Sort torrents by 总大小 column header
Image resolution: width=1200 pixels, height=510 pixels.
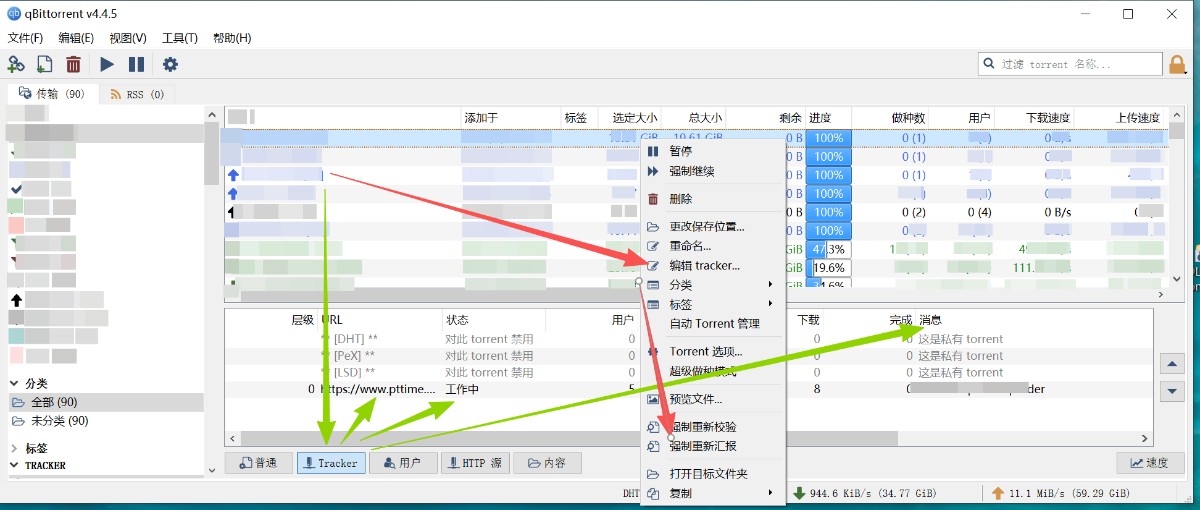coord(692,118)
